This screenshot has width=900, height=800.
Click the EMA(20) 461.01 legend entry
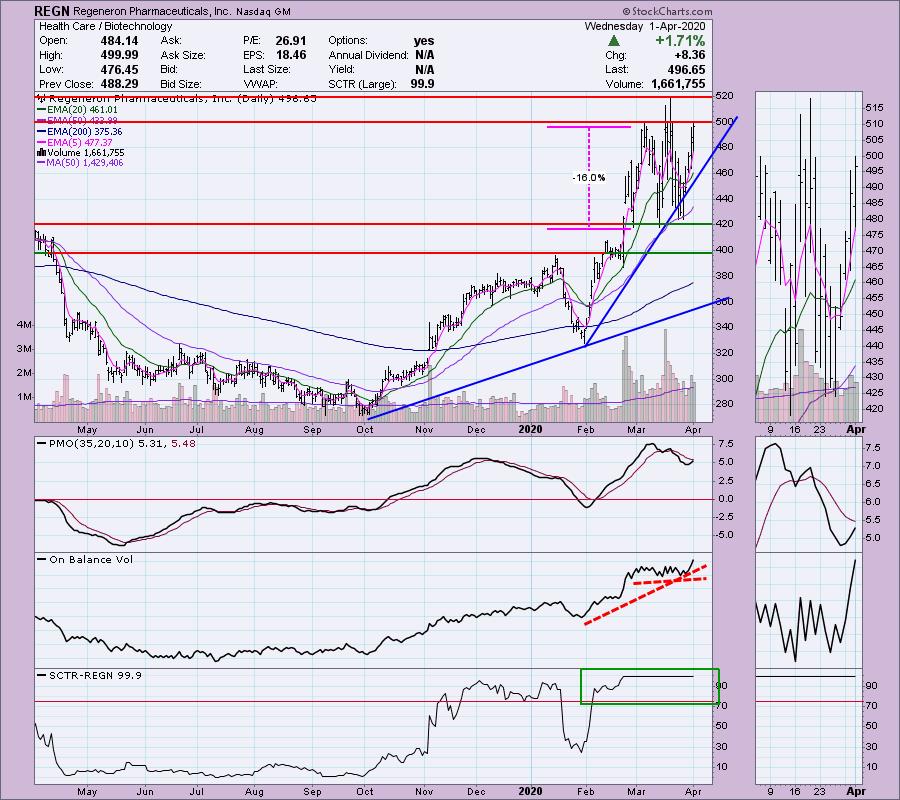[x=77, y=110]
